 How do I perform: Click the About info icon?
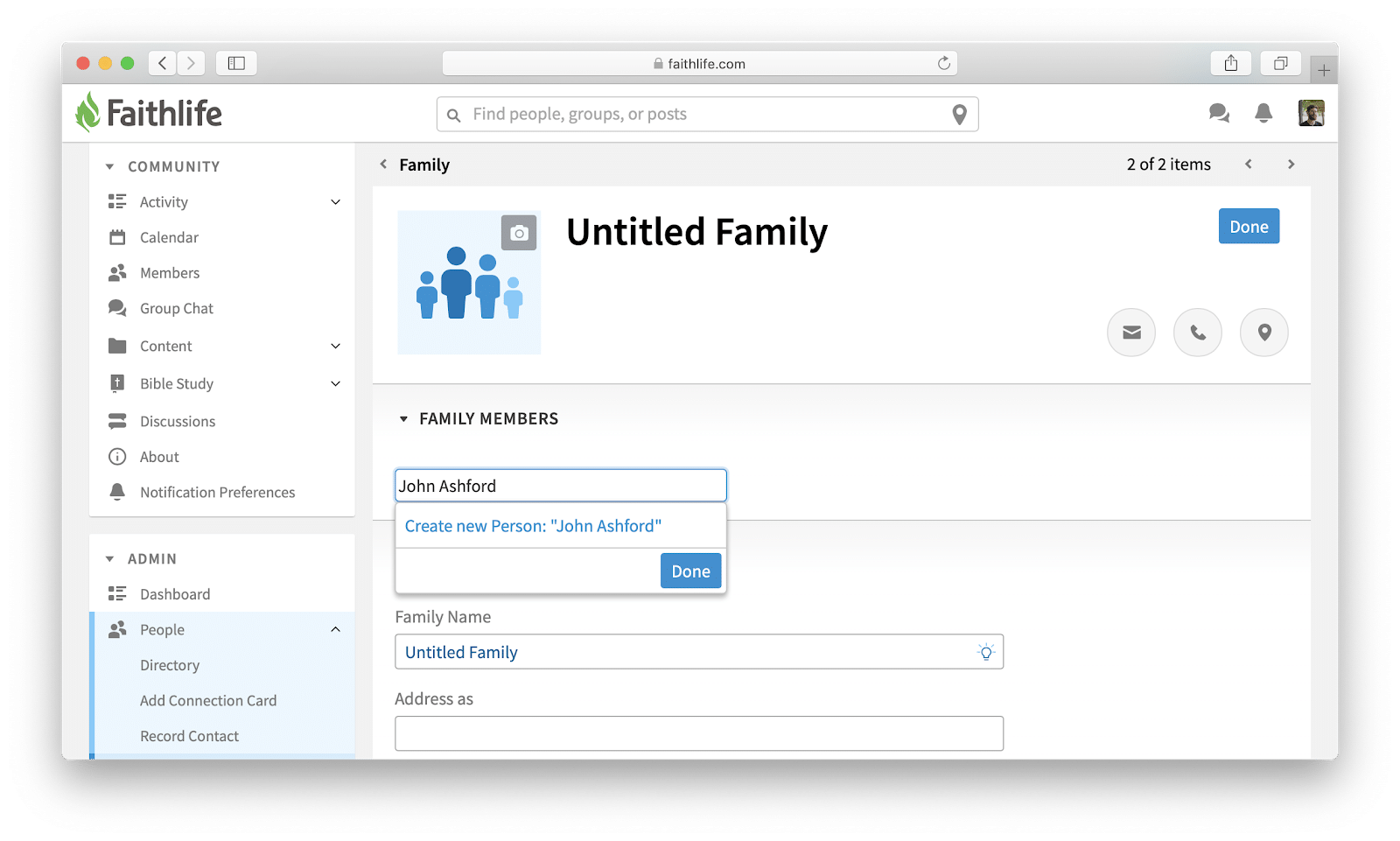coord(117,457)
